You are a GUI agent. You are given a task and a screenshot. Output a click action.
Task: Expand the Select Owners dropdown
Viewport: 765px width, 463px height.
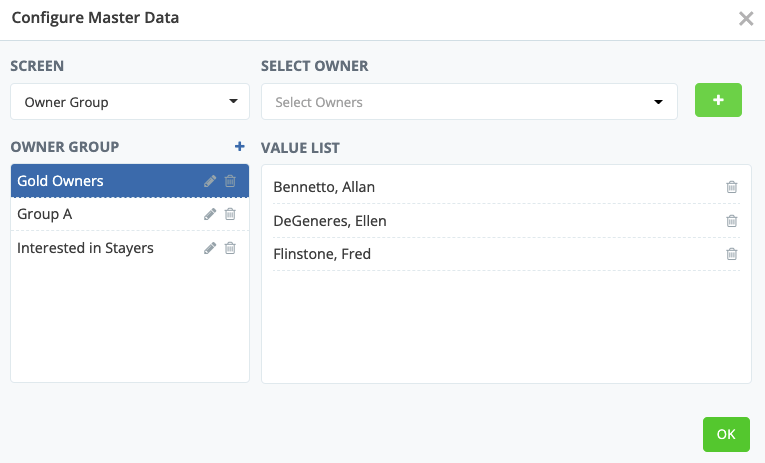click(x=469, y=102)
